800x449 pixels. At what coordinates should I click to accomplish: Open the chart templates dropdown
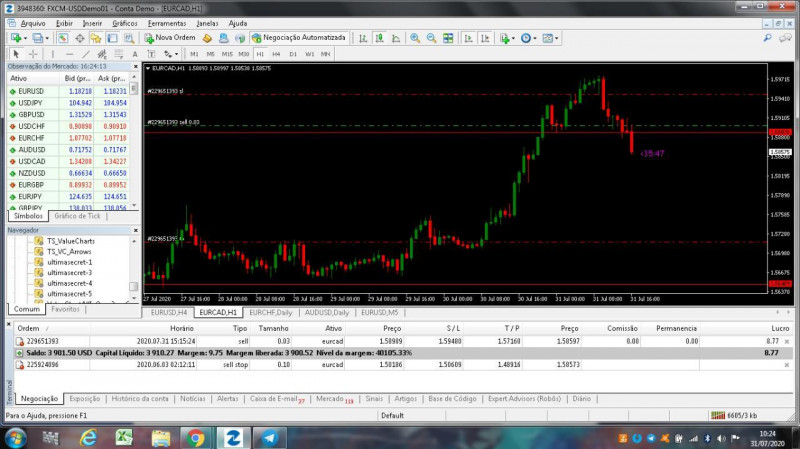click(555, 38)
